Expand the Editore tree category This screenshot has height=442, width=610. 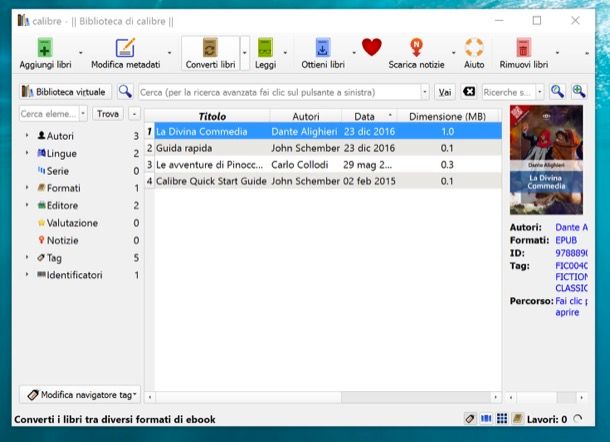tap(27, 205)
